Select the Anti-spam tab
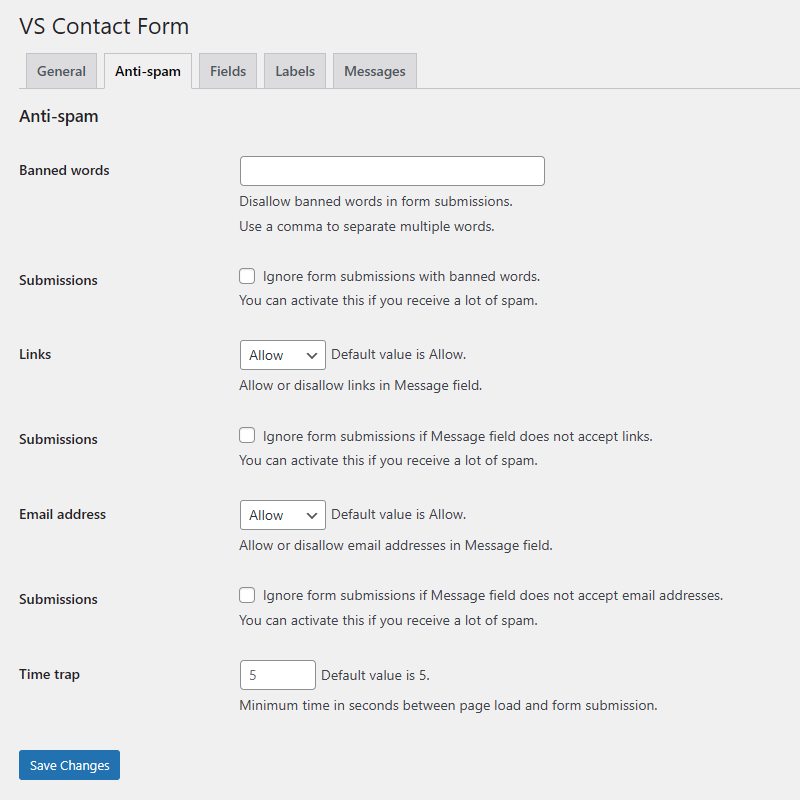 coord(147,71)
